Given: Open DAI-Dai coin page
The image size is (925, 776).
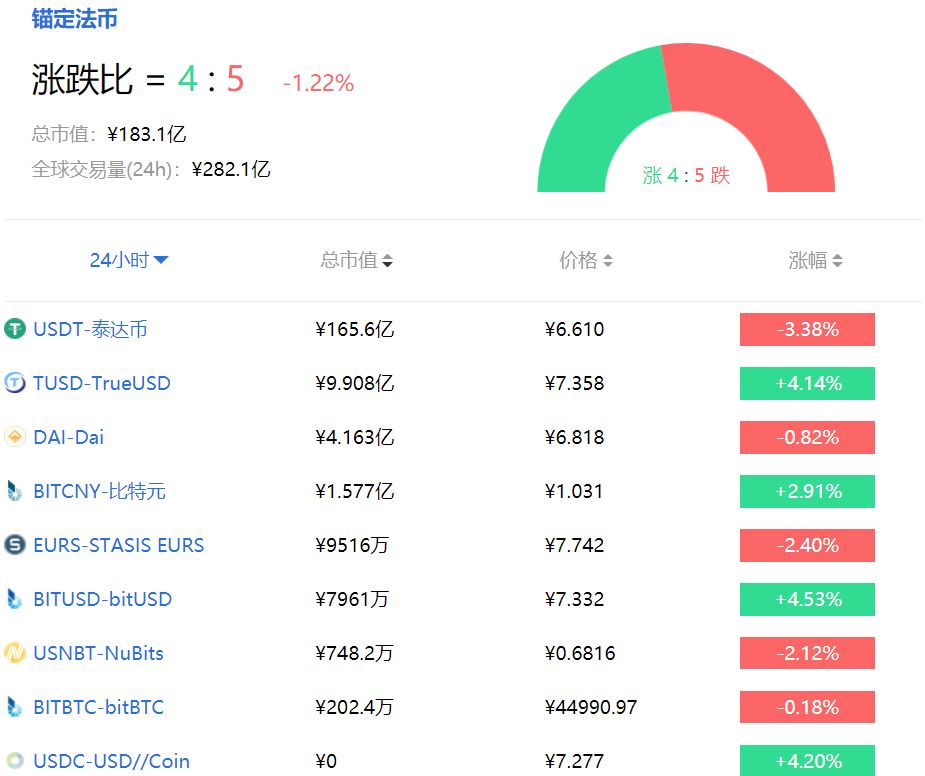Looking at the screenshot, I should [x=68, y=437].
